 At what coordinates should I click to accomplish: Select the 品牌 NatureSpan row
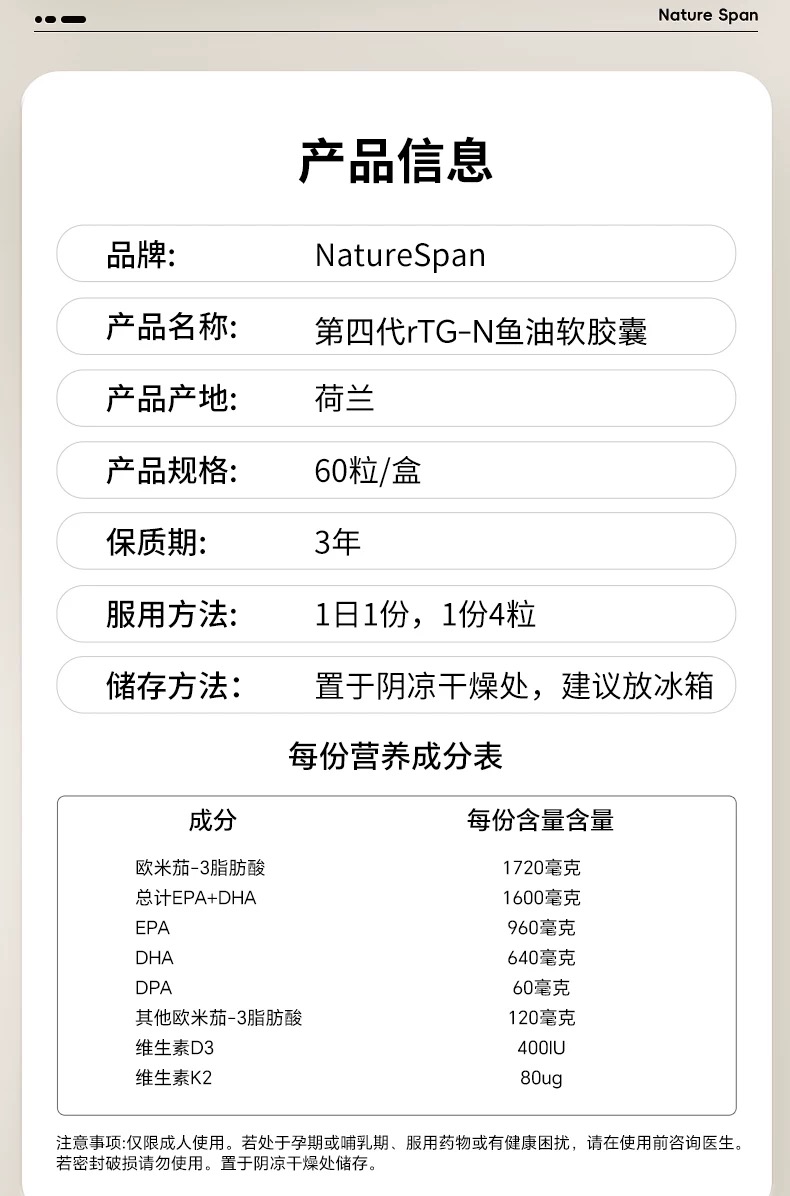[396, 254]
